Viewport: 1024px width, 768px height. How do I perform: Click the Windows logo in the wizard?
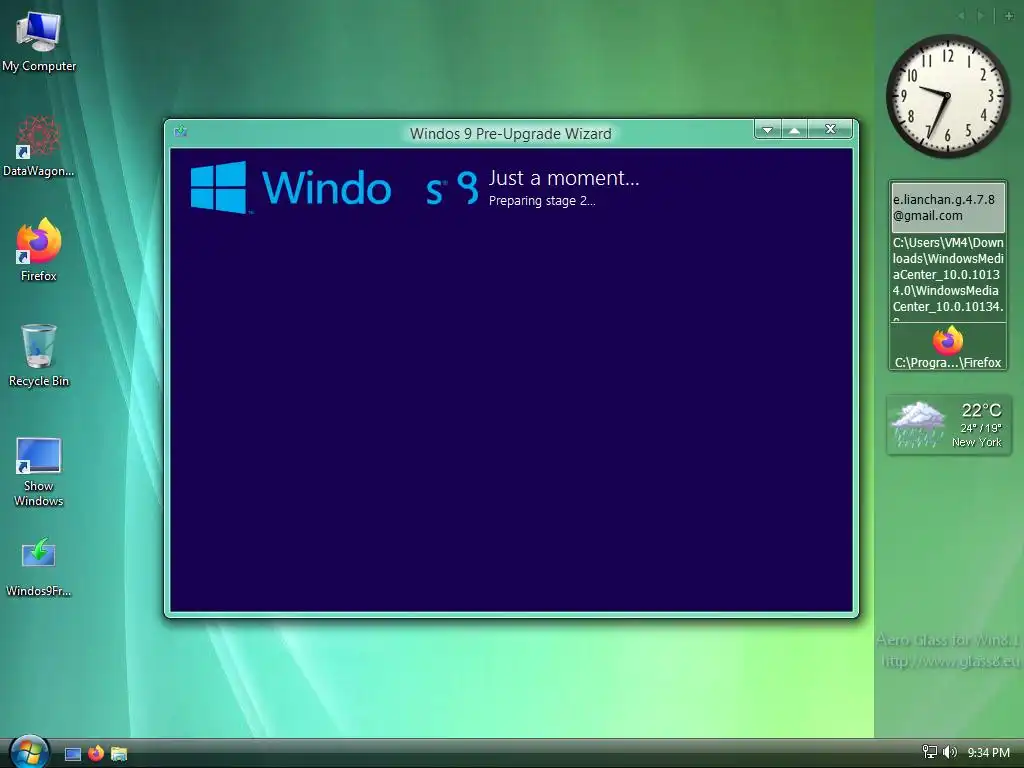click(x=219, y=187)
